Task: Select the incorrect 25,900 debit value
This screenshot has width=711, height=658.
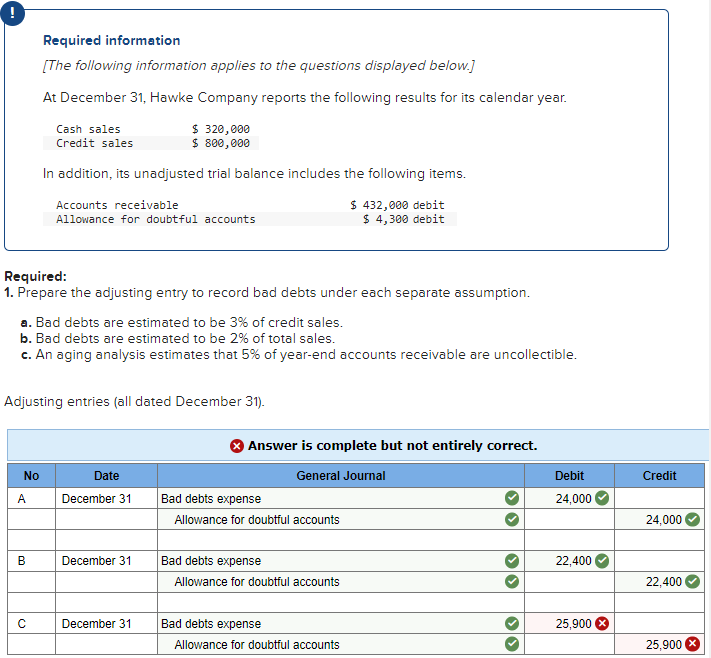Action: pos(574,624)
